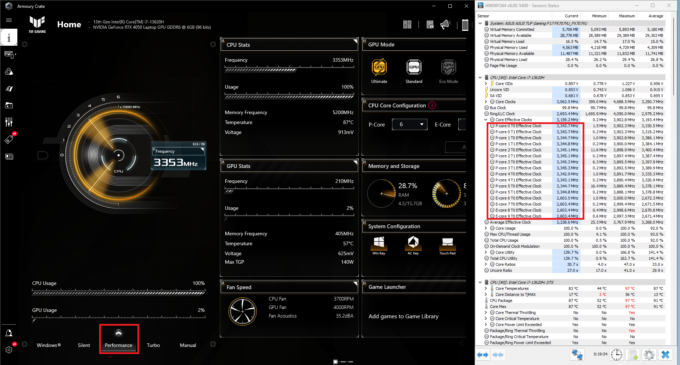Click the HWiNFO clock reset icon

tap(616, 355)
